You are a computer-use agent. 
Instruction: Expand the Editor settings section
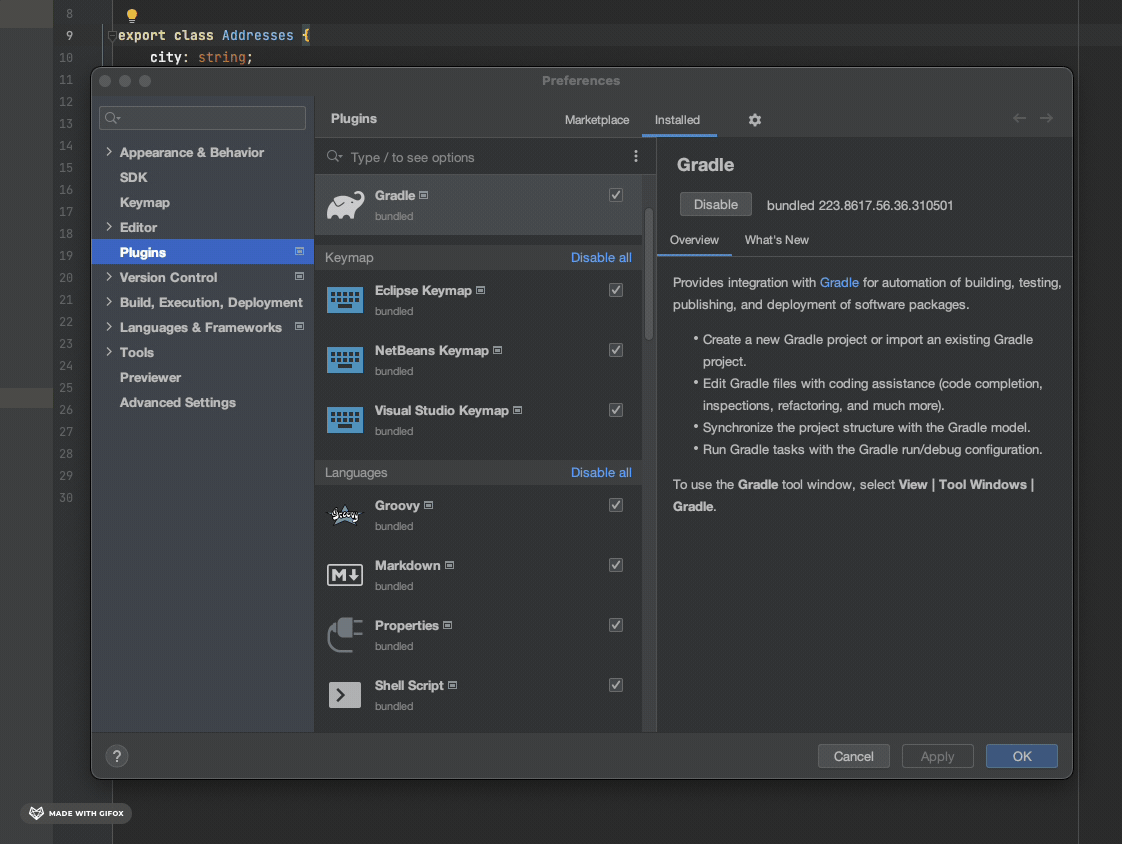(109, 227)
